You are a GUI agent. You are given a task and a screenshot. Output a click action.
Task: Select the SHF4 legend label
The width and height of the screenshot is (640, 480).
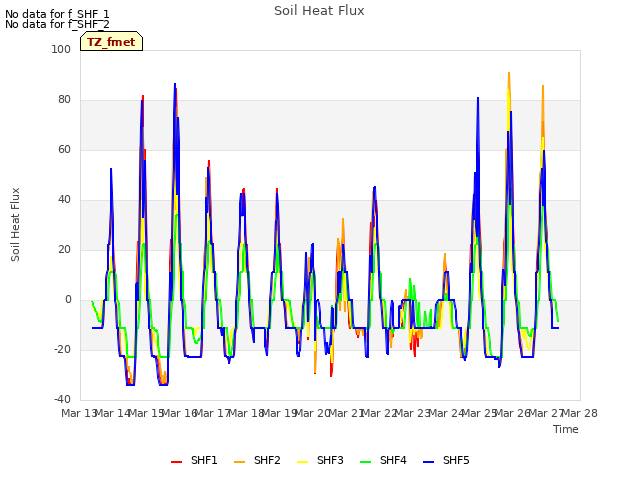click(393, 460)
